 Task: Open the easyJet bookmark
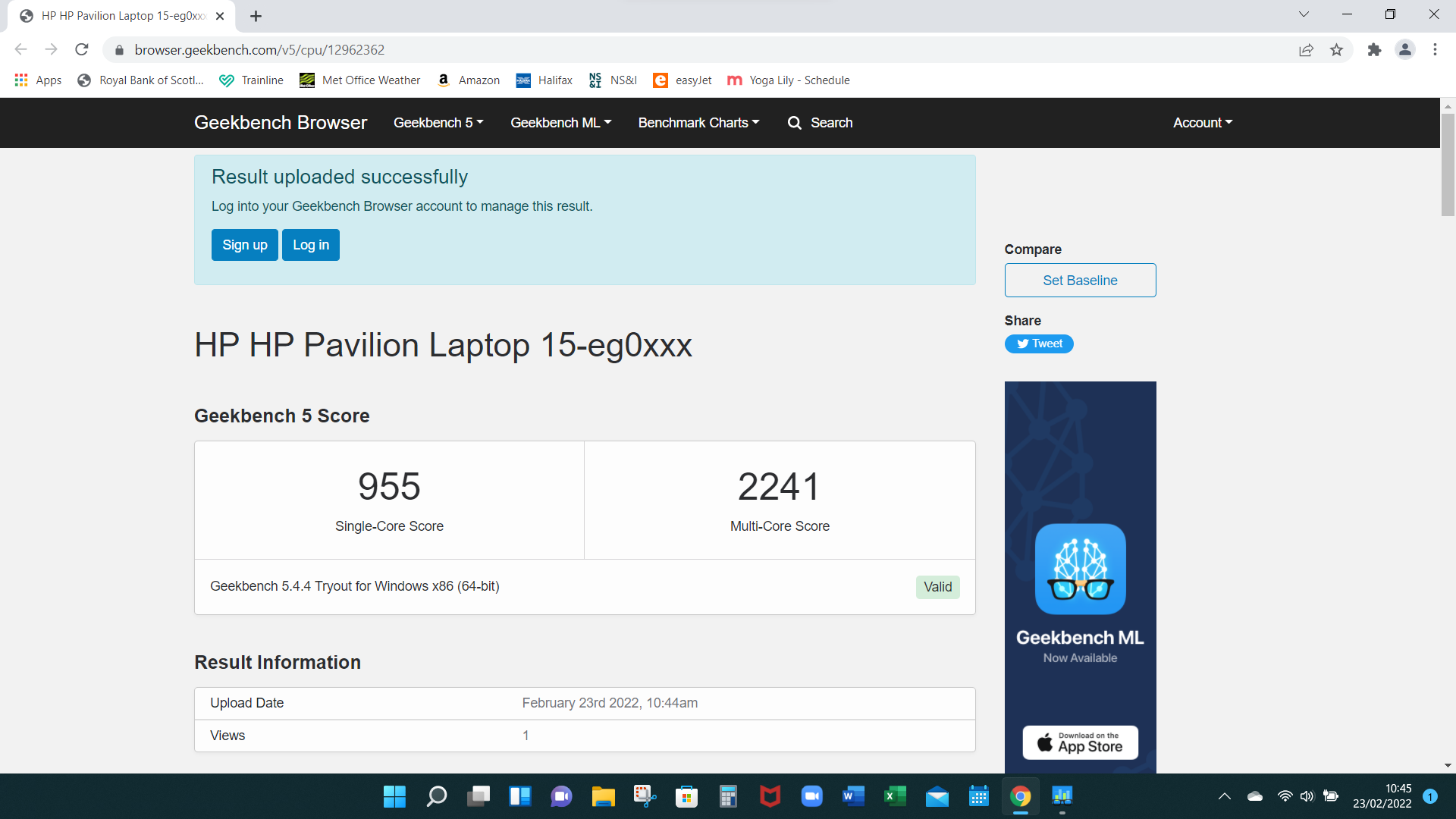point(682,80)
